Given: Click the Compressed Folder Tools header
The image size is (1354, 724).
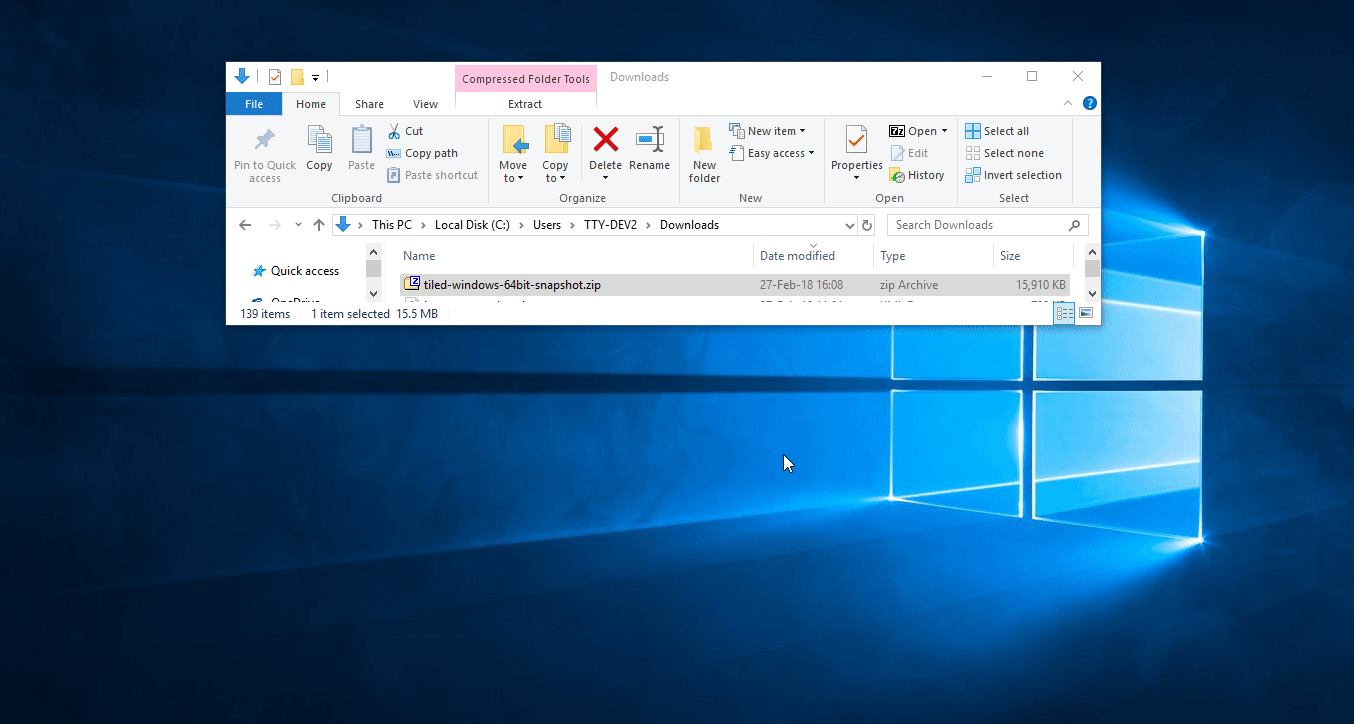Looking at the screenshot, I should coord(525,79).
